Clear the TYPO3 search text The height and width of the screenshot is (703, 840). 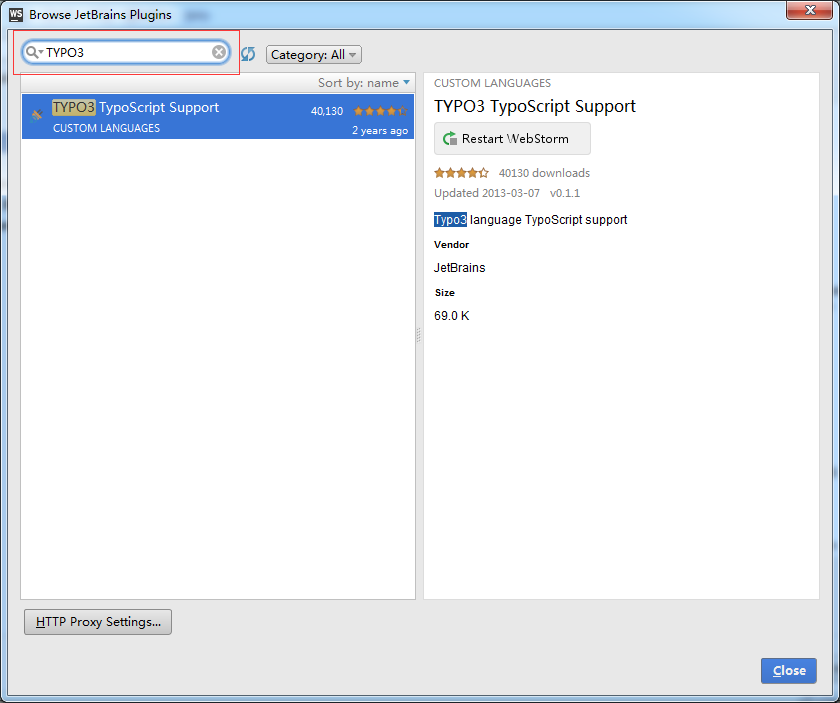(x=219, y=52)
